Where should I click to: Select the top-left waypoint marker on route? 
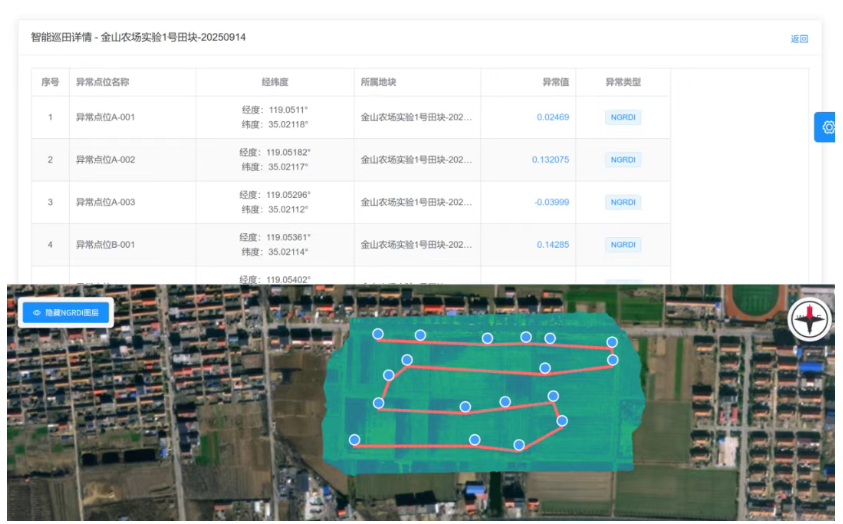[378, 334]
